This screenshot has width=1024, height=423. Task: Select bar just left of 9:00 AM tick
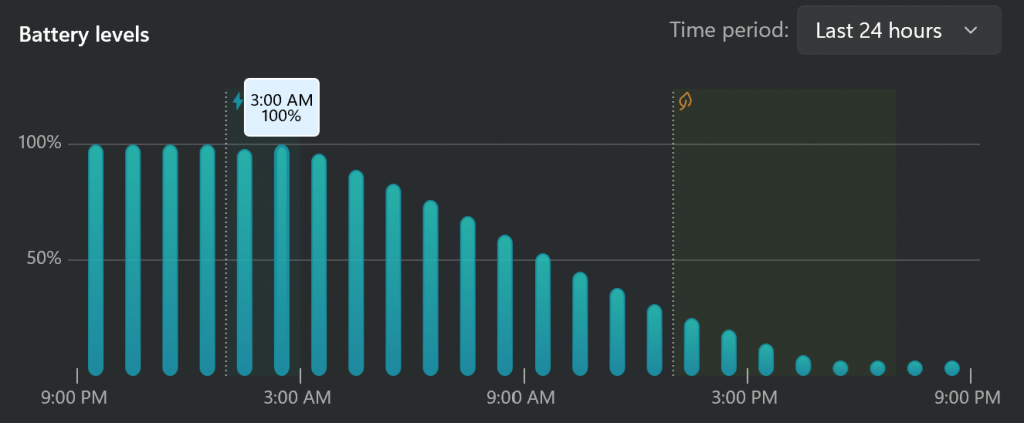505,306
